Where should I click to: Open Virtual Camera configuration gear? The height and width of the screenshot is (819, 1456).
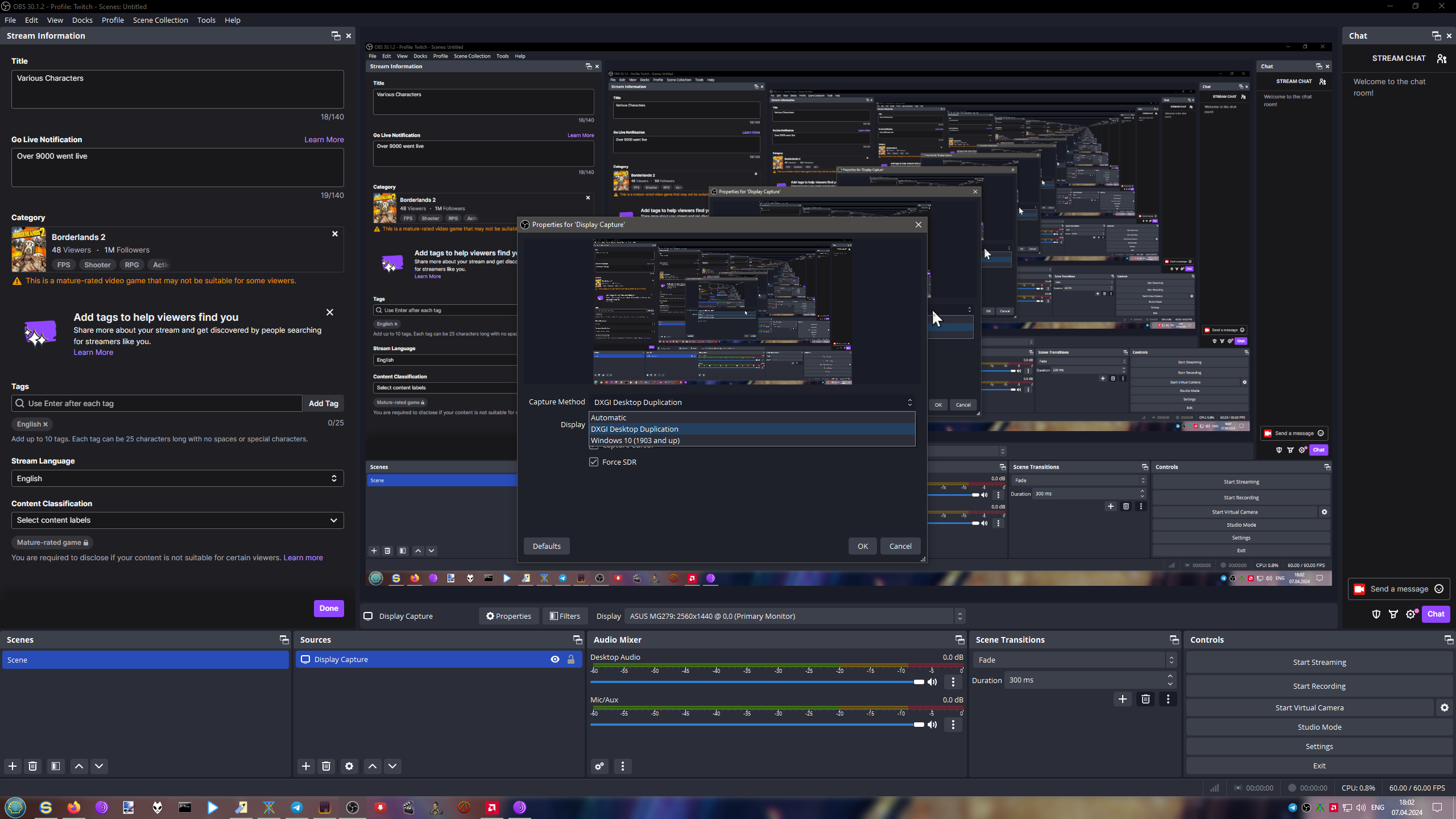pos(1445,708)
